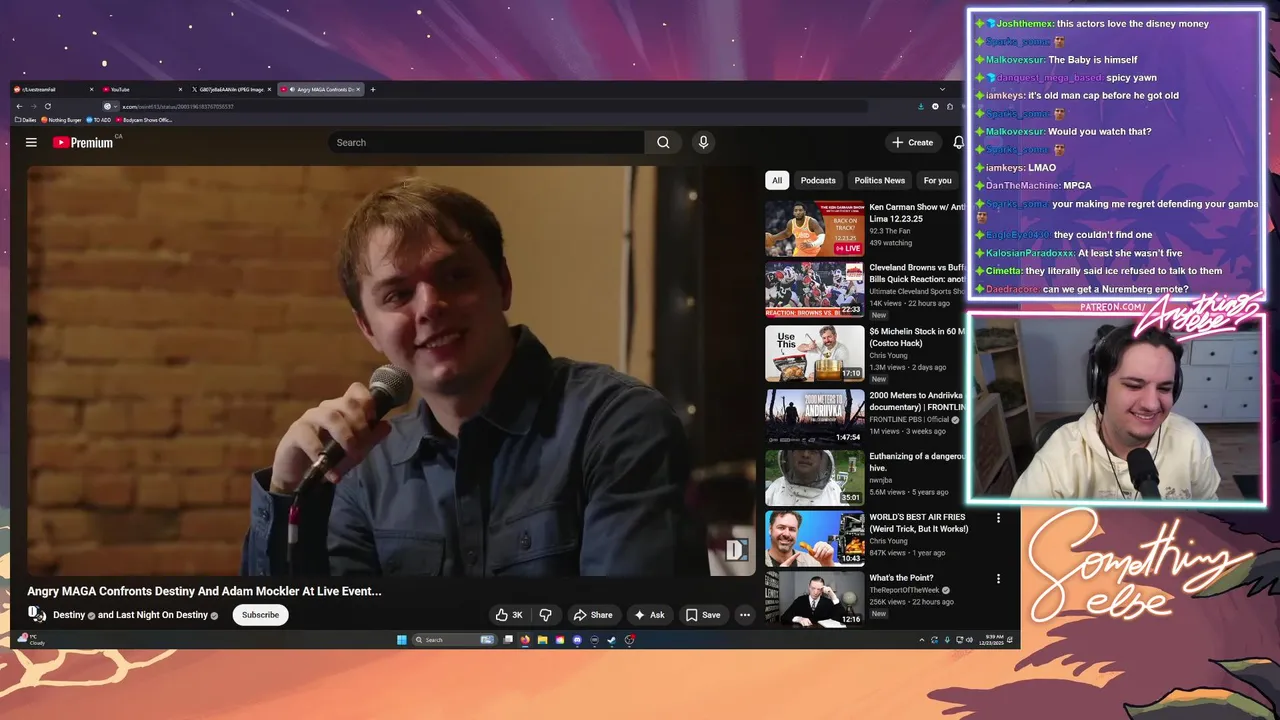
Task: Switch to the X JPEG Image browser tab
Action: point(231,89)
